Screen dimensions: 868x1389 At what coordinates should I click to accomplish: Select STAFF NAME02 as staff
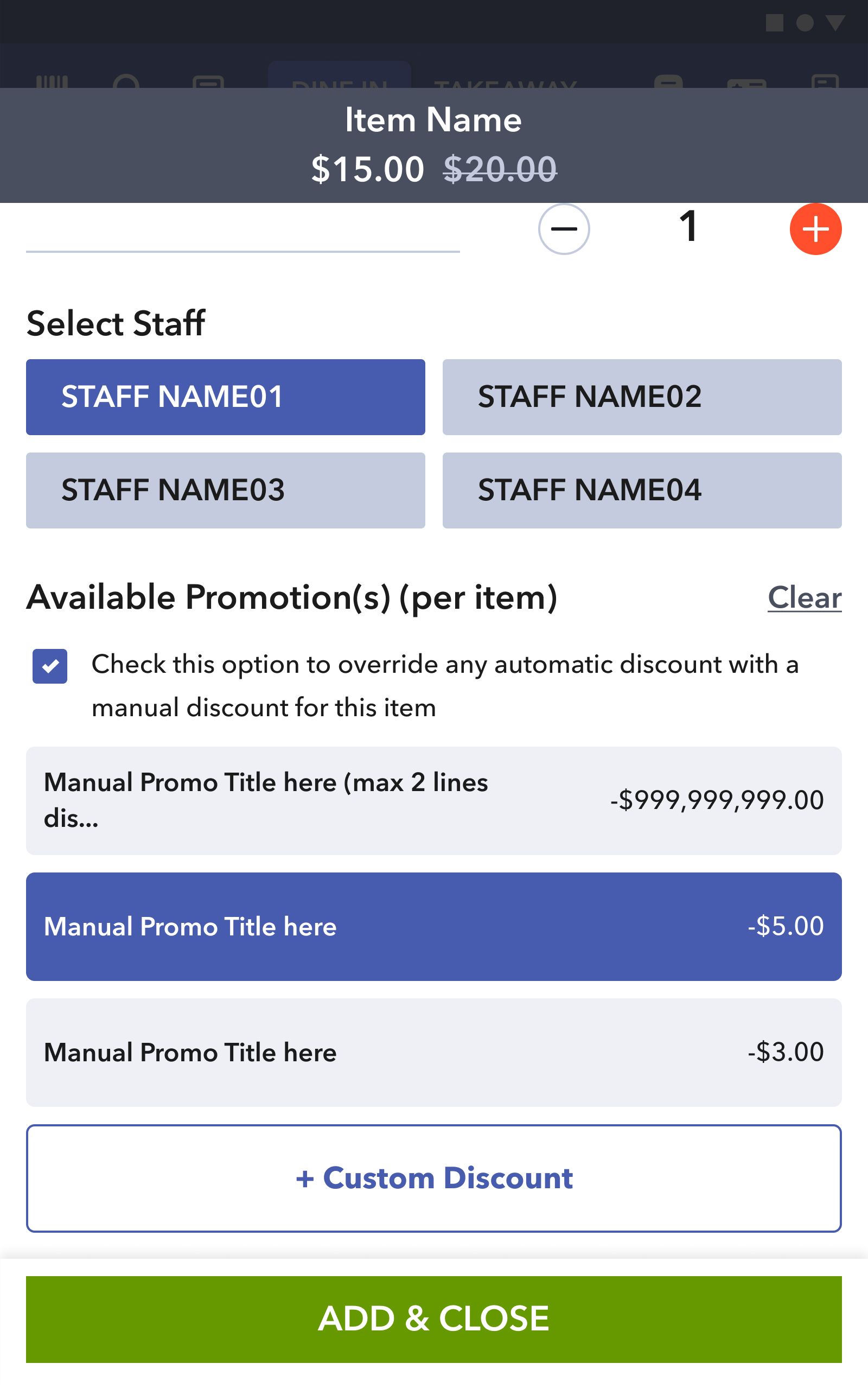(642, 397)
